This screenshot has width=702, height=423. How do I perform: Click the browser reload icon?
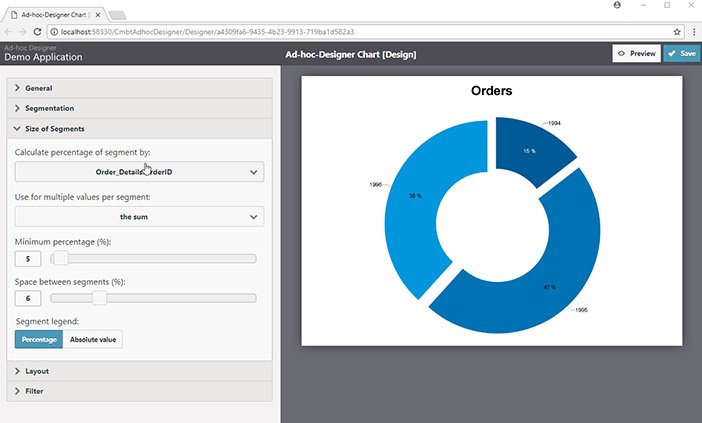click(38, 32)
